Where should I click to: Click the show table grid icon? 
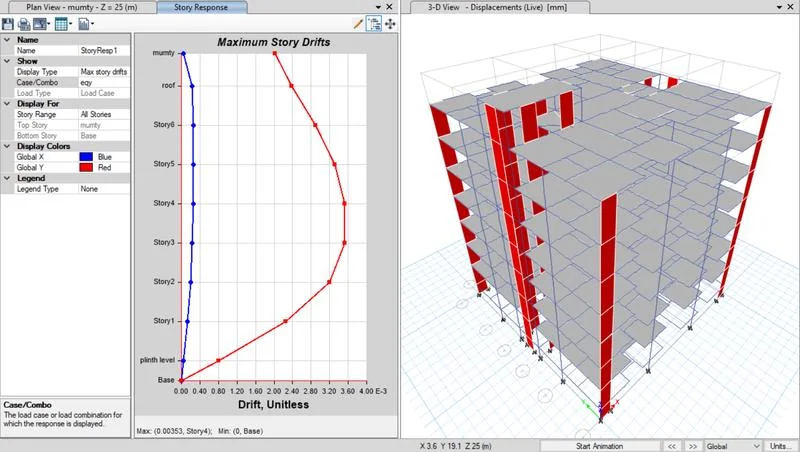61,24
